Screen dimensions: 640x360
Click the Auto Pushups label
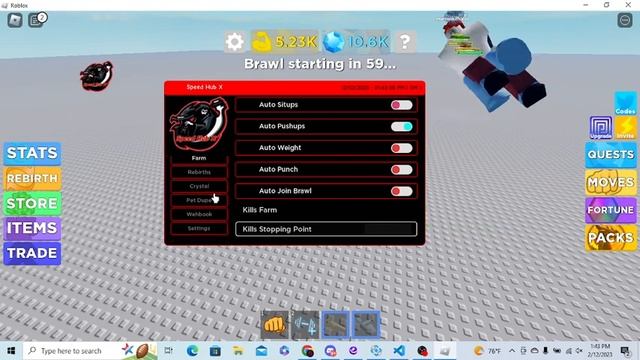pyautogui.click(x=282, y=126)
